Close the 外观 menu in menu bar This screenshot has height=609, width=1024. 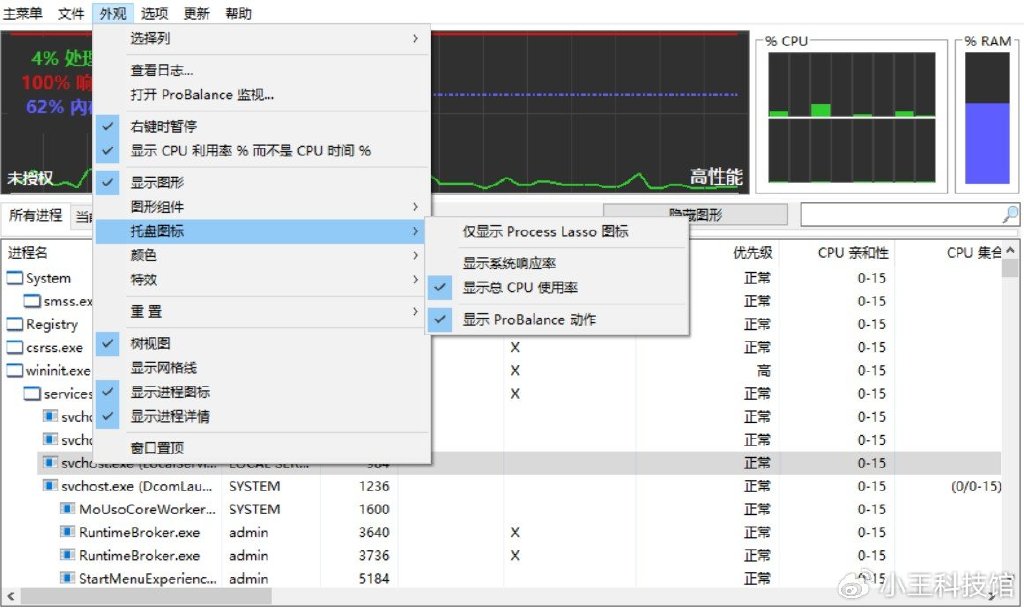[x=113, y=13]
